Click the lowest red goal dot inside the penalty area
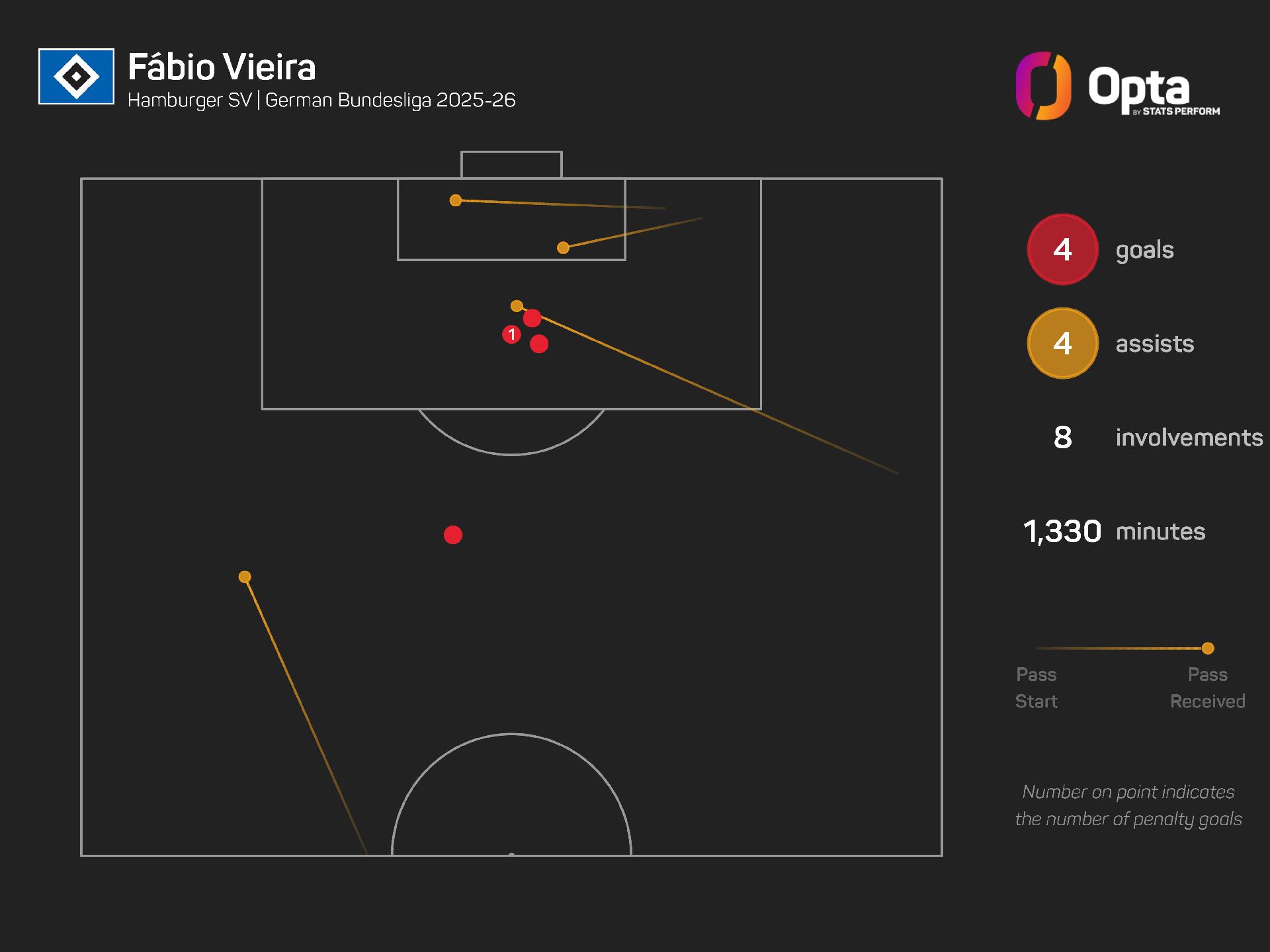The image size is (1270, 952). pyautogui.click(x=539, y=344)
